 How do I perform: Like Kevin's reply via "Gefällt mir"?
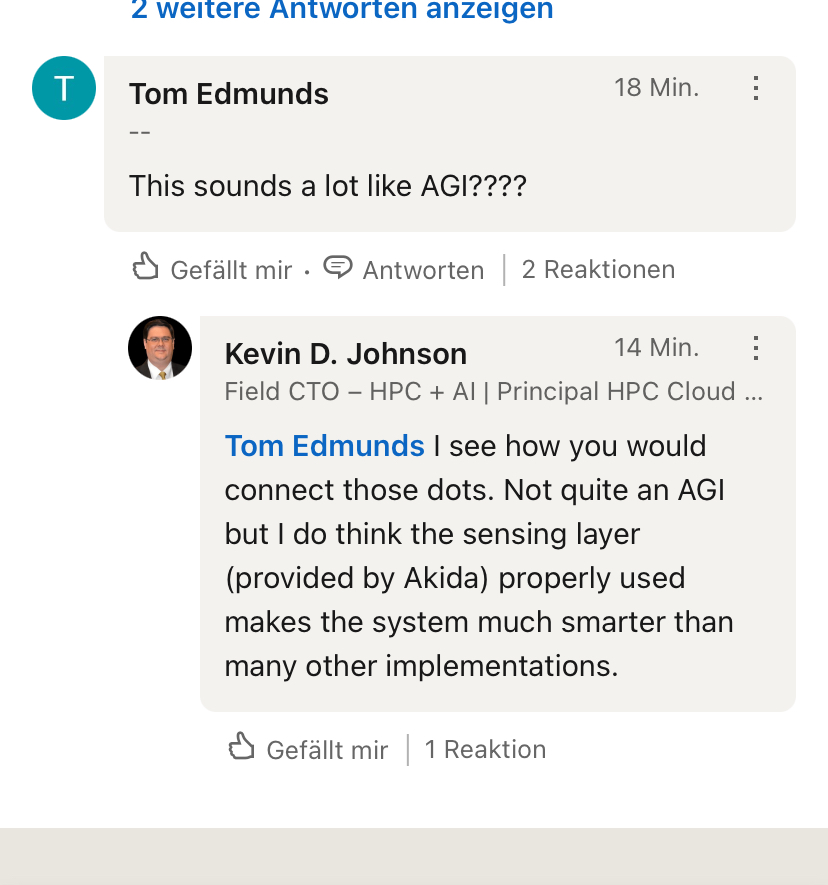327,750
